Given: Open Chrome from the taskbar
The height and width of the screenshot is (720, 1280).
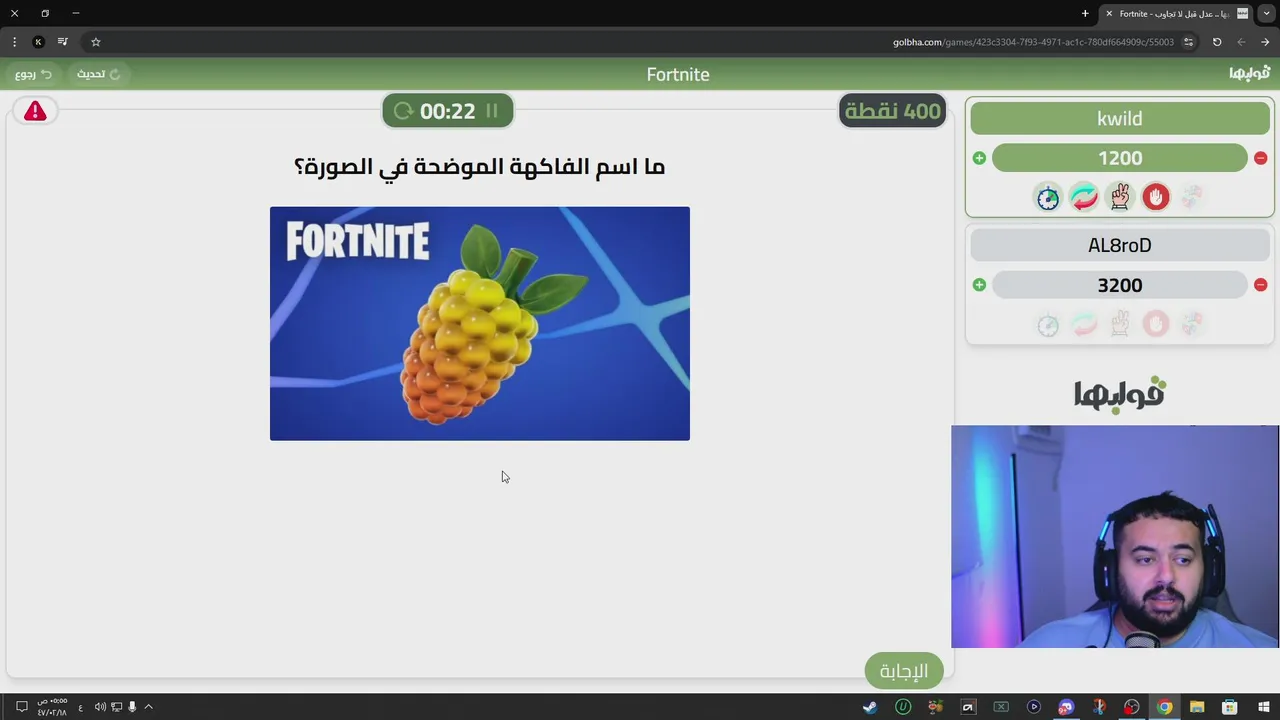Looking at the screenshot, I should pyautogui.click(x=1165, y=707).
